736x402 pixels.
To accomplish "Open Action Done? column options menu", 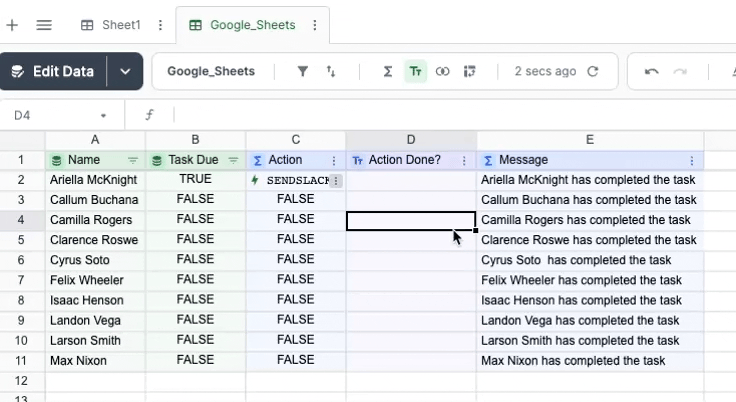I will (x=464, y=160).
